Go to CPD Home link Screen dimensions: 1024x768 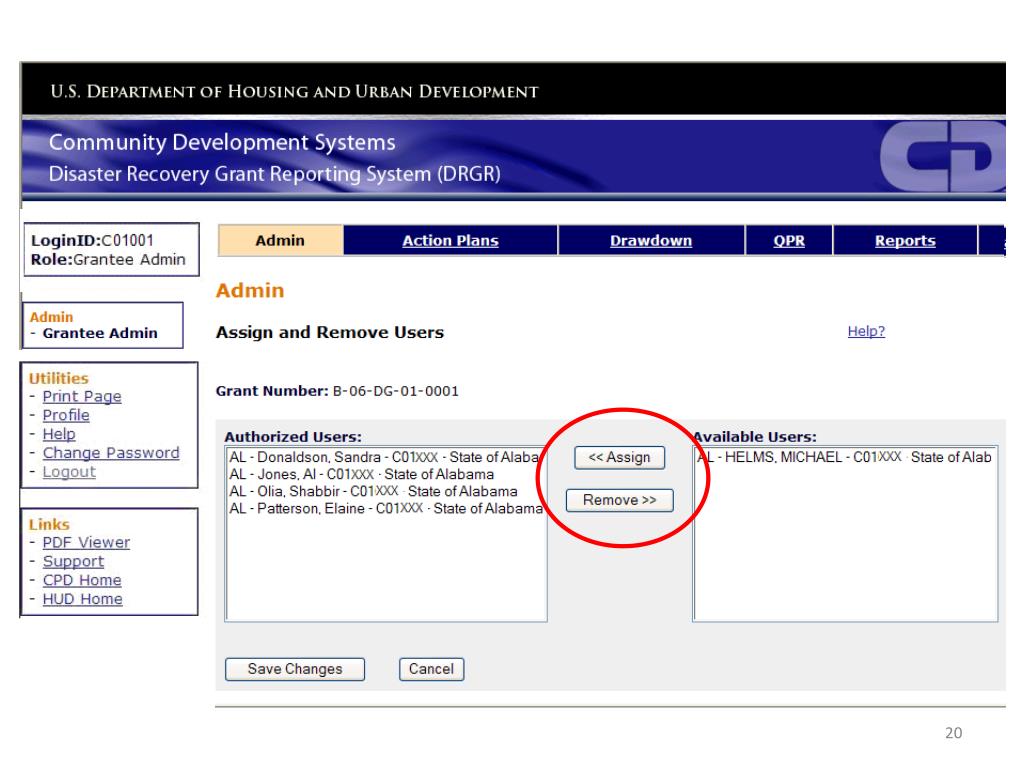pyautogui.click(x=82, y=580)
